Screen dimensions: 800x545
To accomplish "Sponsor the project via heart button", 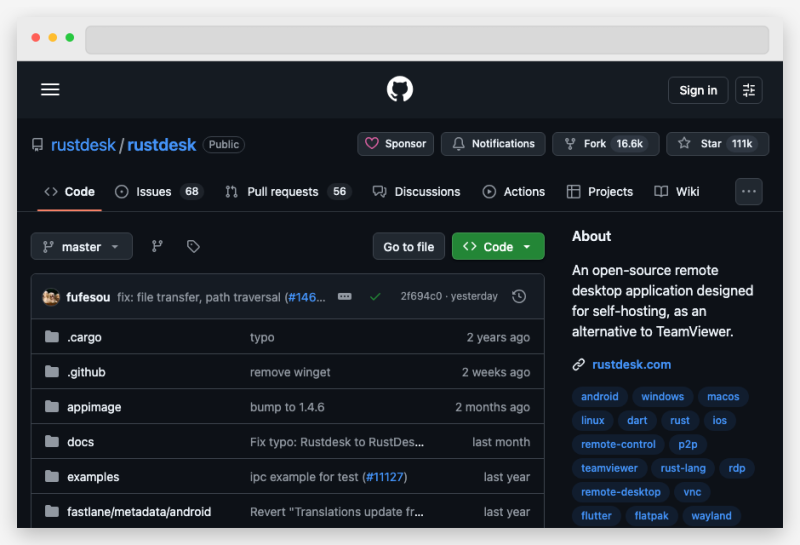I will 395,144.
